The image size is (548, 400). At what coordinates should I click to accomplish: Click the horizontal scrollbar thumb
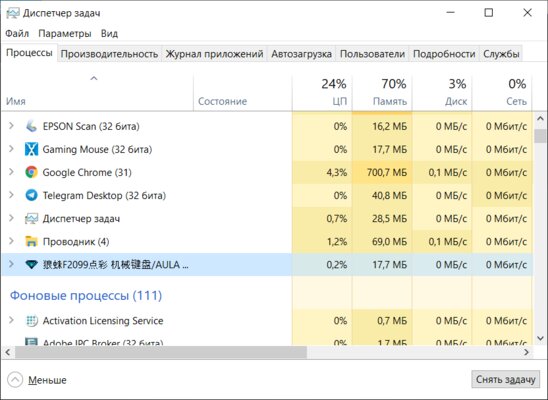point(161,352)
